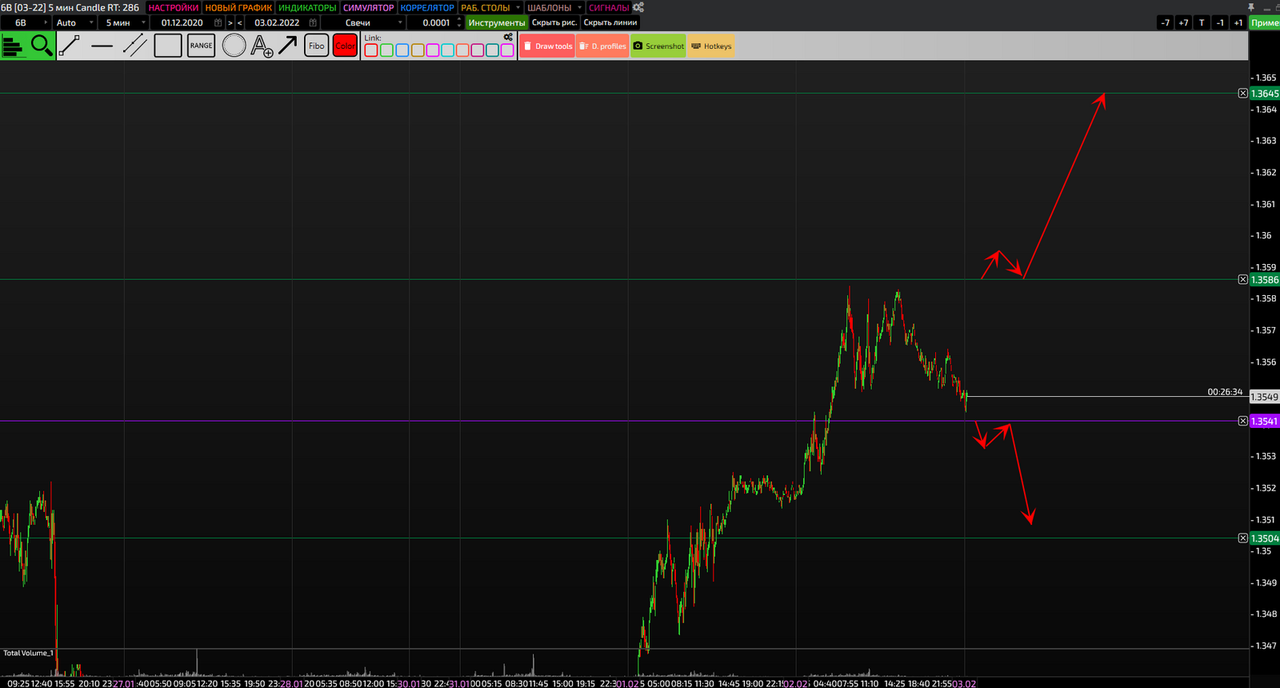Click the +7 days shift button
The height and width of the screenshot is (688, 1280).
pyautogui.click(x=1183, y=22)
